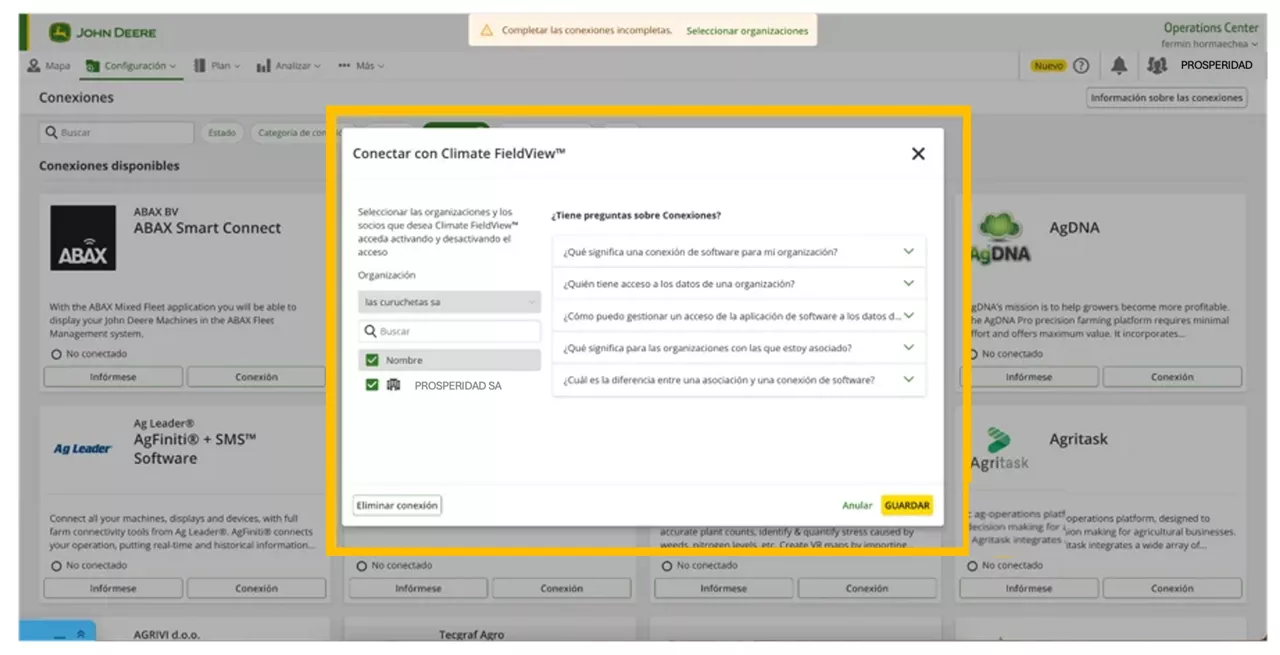Image resolution: width=1280 pixels, height=655 pixels.
Task: Open the Analizar menu
Action: (x=289, y=66)
